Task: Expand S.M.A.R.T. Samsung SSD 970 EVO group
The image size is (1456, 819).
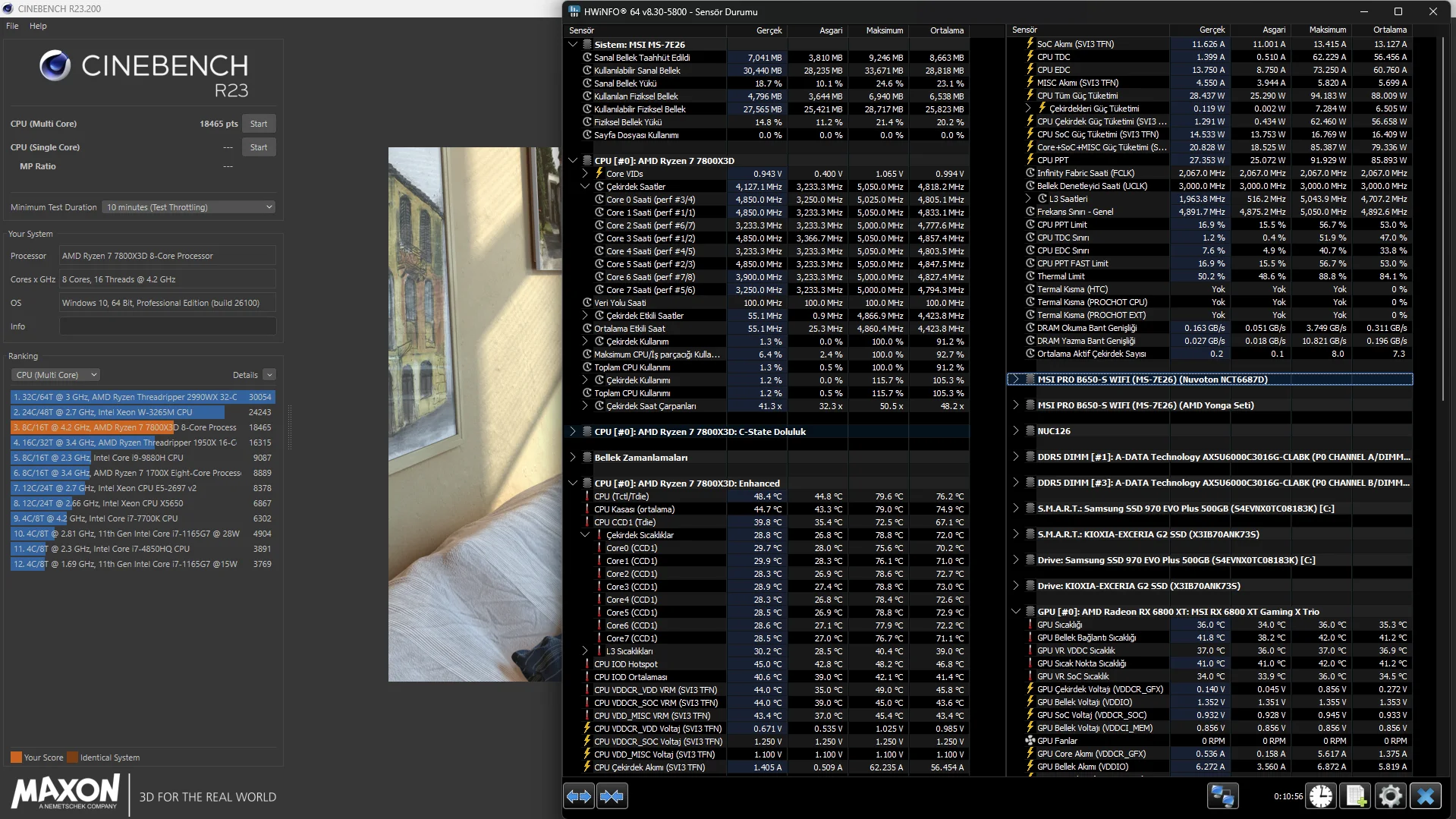Action: click(x=1016, y=509)
